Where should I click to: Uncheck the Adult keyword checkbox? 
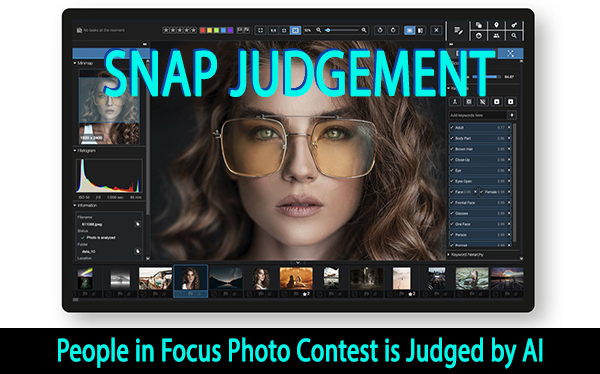click(452, 127)
